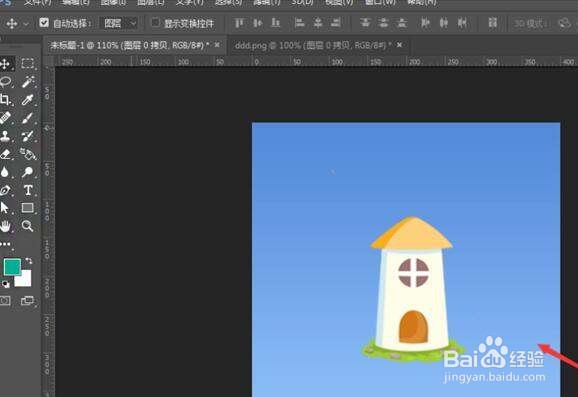Select the Eraser tool

coord(5,154)
